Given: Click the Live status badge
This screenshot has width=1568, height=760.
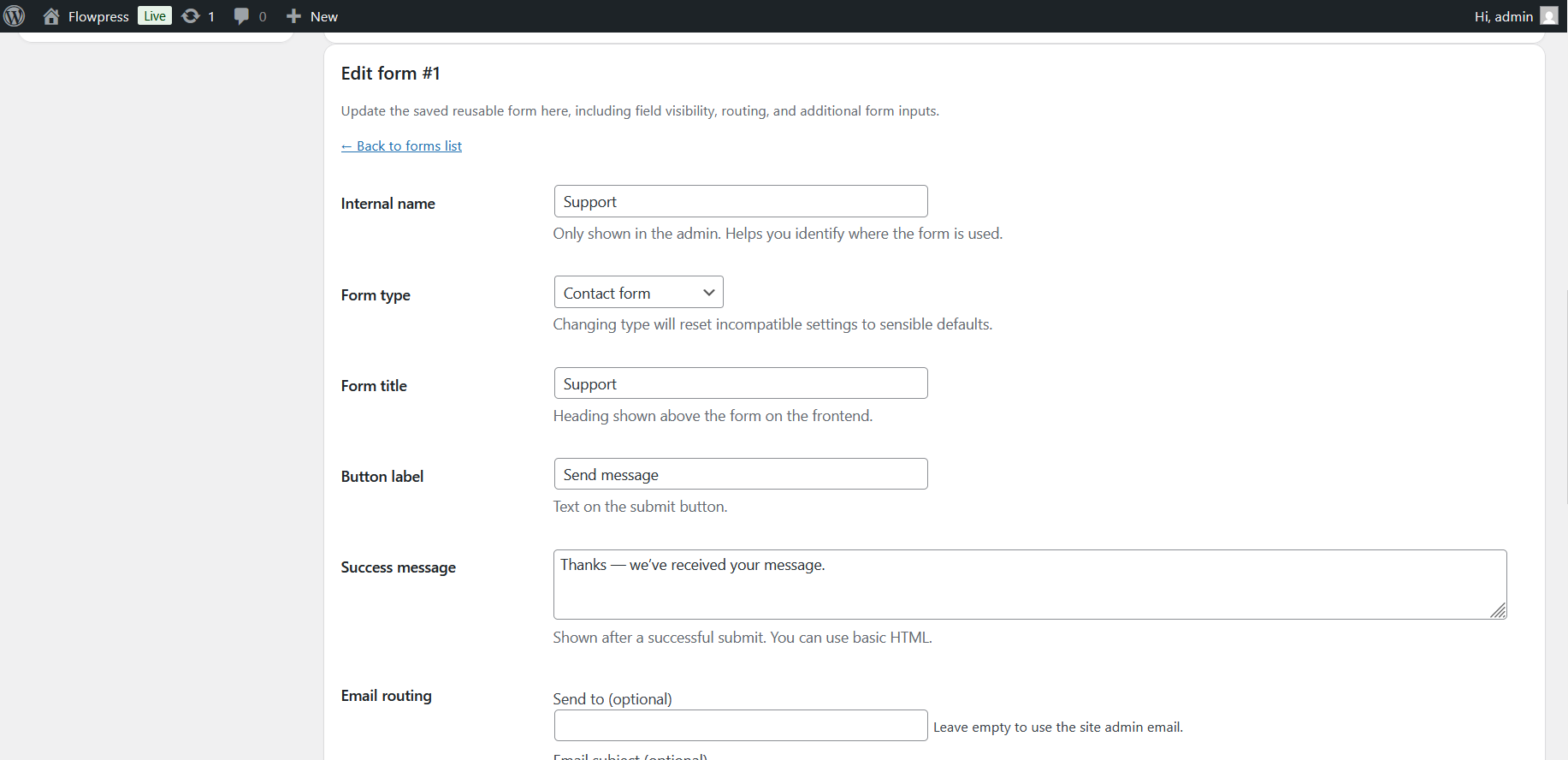Looking at the screenshot, I should click(155, 16).
